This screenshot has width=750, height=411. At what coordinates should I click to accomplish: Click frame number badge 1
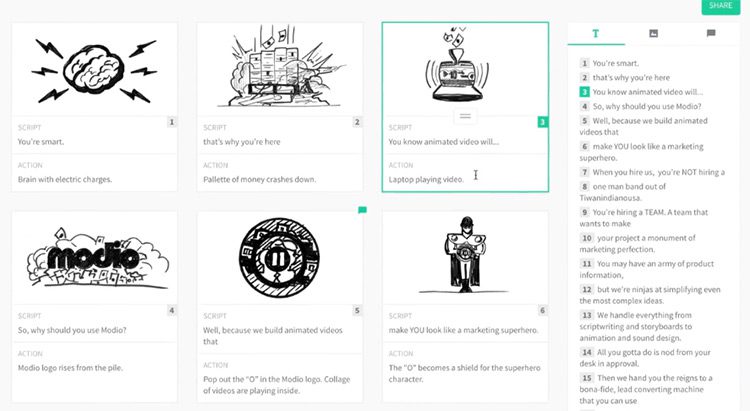click(172, 122)
